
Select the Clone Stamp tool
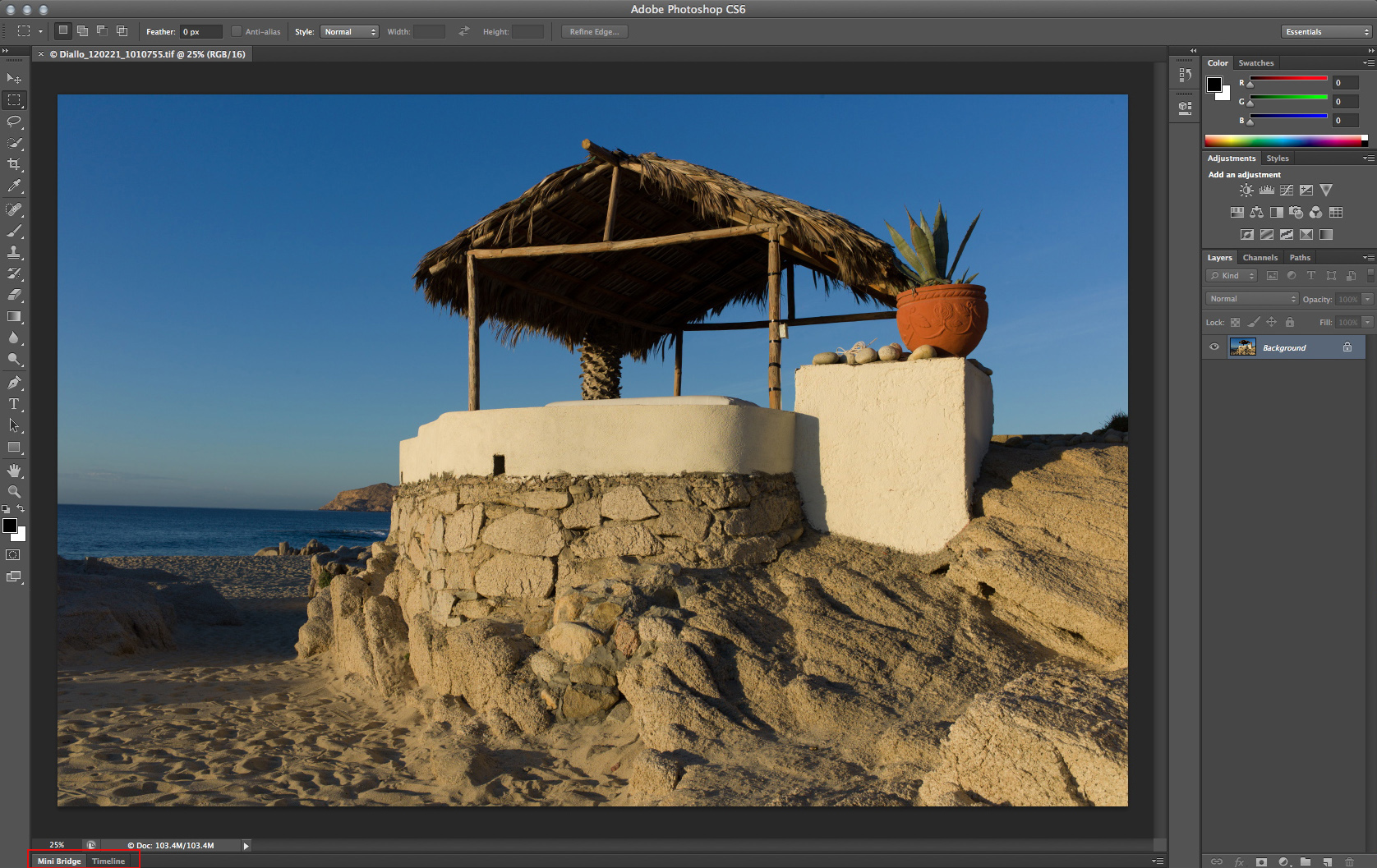click(14, 252)
